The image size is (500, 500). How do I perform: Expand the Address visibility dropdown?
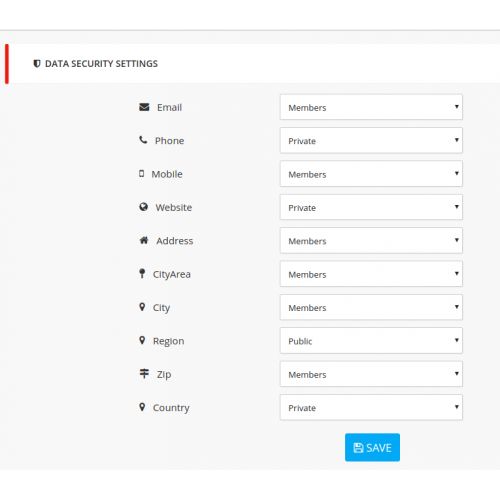[x=371, y=241]
